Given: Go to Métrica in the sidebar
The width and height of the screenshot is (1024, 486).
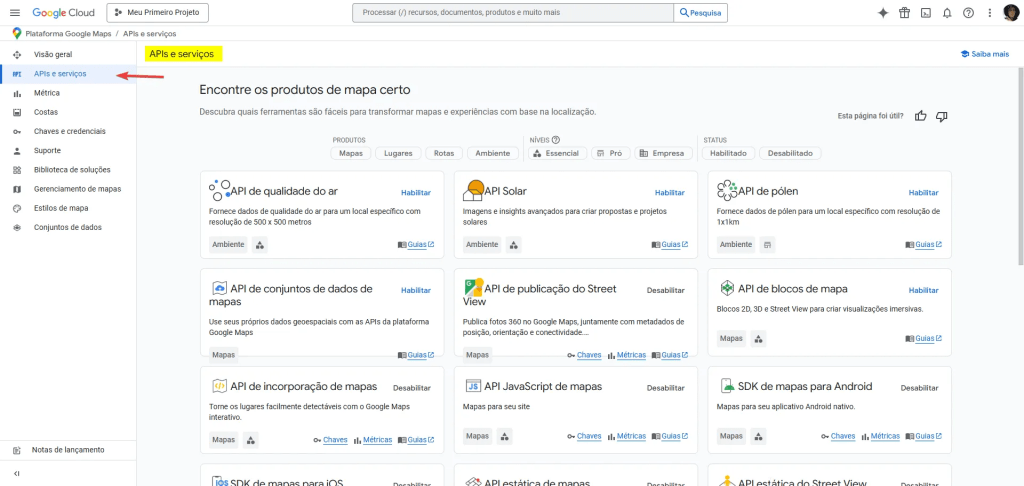Looking at the screenshot, I should (46, 93).
